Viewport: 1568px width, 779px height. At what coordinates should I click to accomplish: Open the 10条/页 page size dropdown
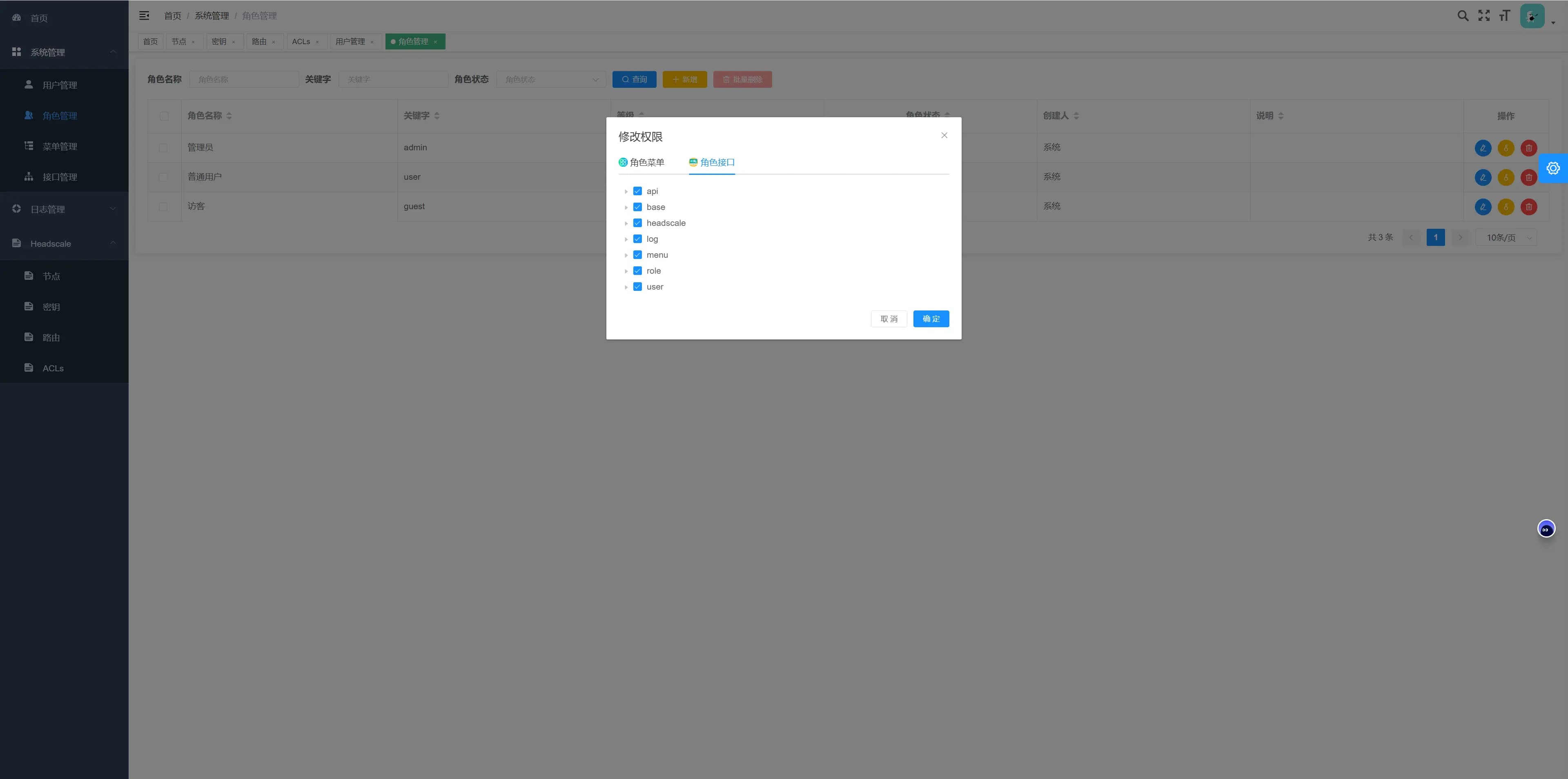point(1506,237)
